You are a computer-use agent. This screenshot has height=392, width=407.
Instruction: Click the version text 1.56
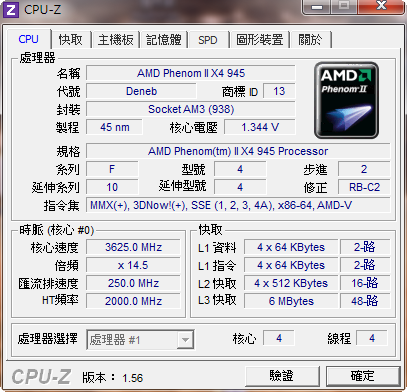pyautogui.click(x=133, y=378)
